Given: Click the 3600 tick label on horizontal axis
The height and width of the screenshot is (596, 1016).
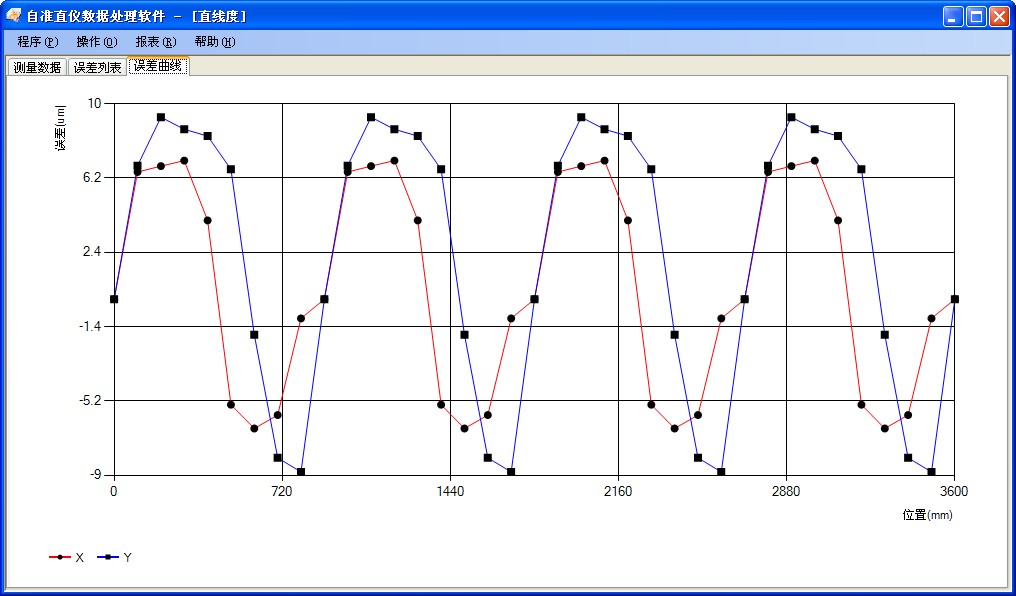Looking at the screenshot, I should pyautogui.click(x=954, y=491).
